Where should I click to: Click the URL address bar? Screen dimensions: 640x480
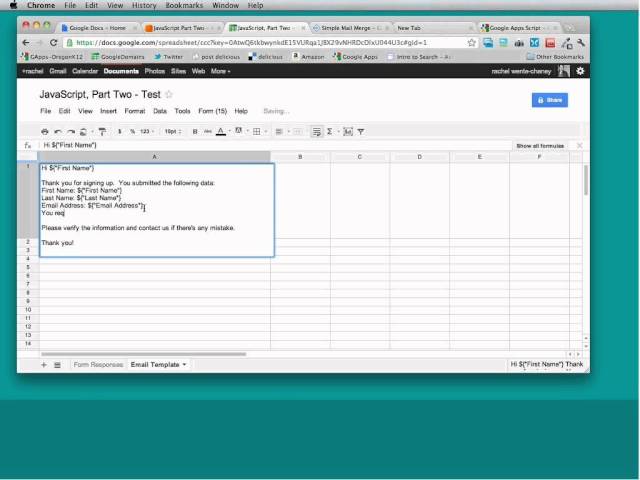265,42
